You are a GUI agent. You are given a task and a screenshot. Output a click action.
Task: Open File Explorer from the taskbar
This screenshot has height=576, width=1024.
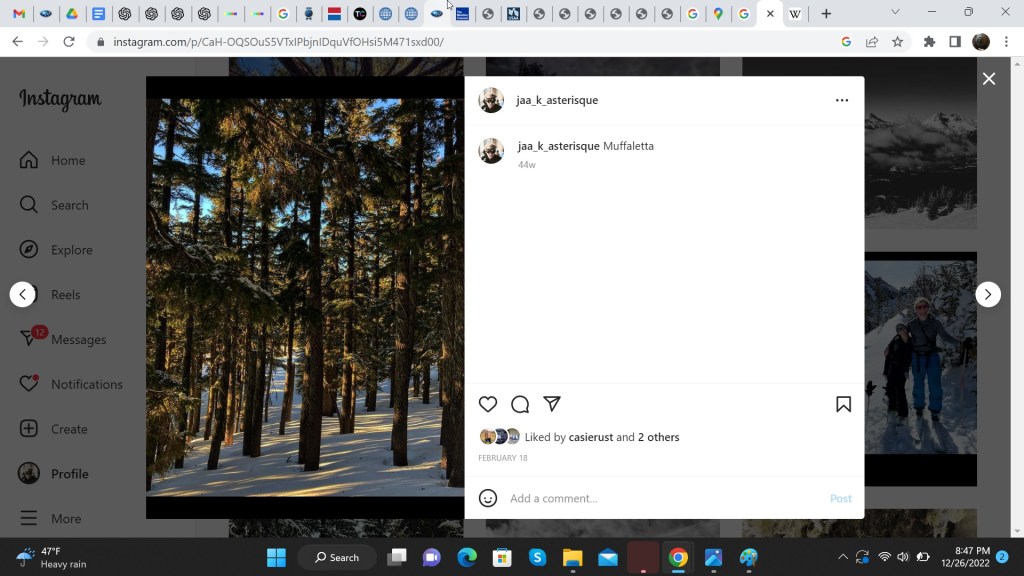(x=572, y=557)
